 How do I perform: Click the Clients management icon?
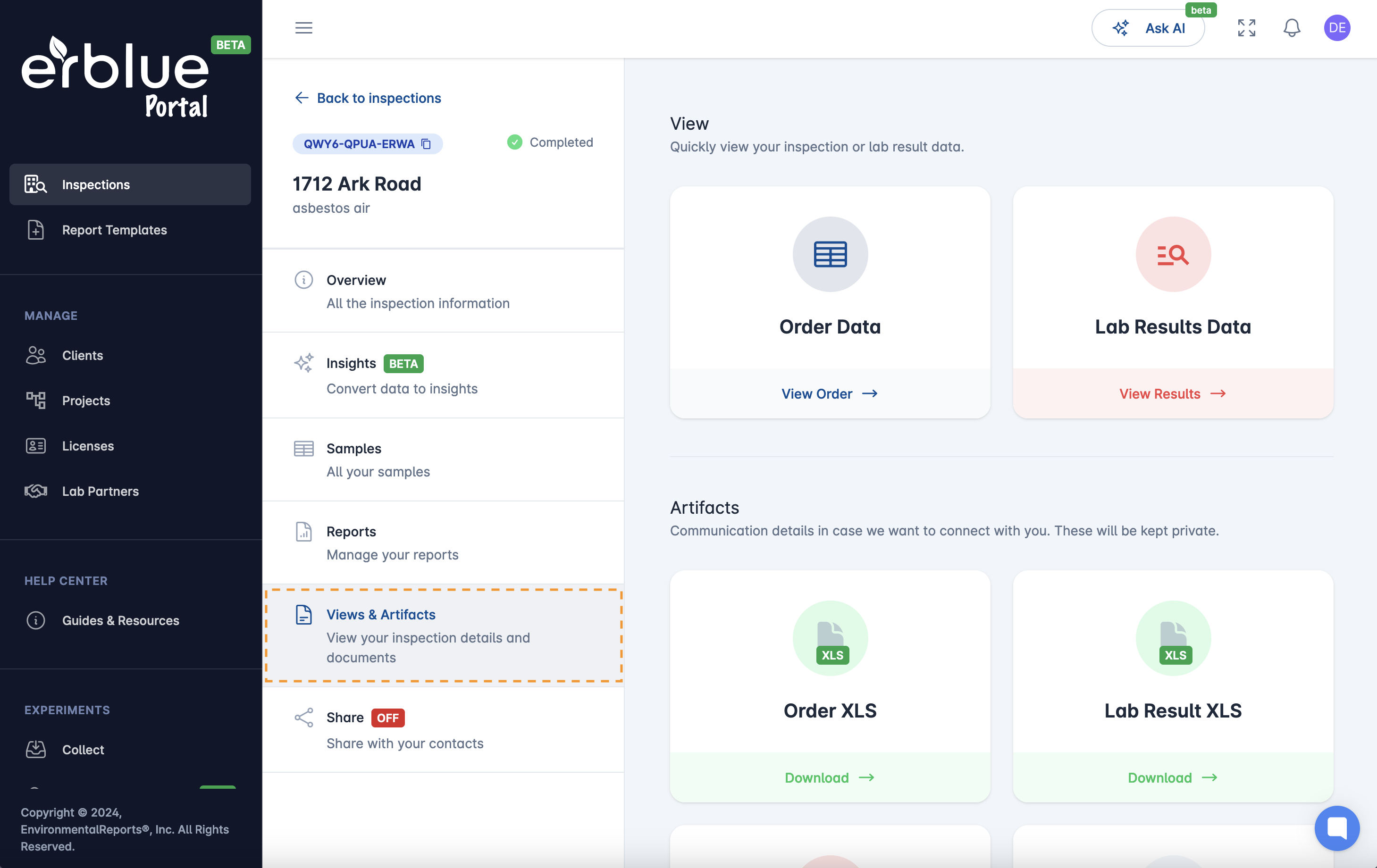point(35,354)
